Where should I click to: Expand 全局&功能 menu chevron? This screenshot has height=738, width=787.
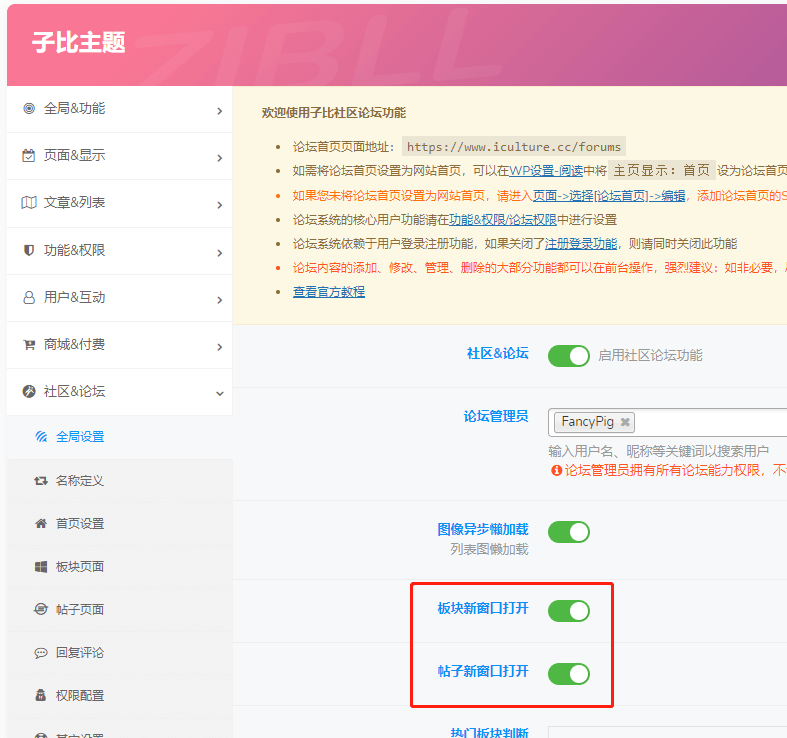click(x=219, y=111)
